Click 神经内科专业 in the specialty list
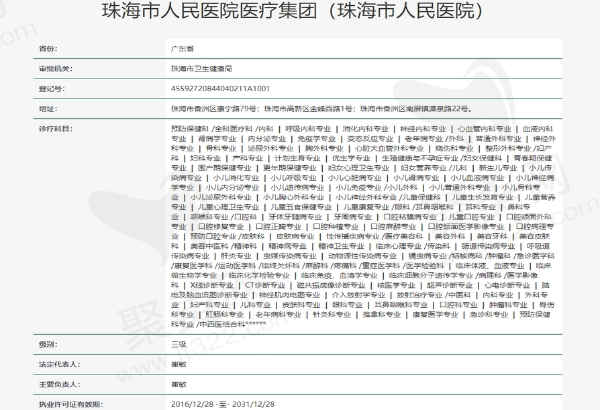Viewport: 600px width, 410px height. [423, 129]
